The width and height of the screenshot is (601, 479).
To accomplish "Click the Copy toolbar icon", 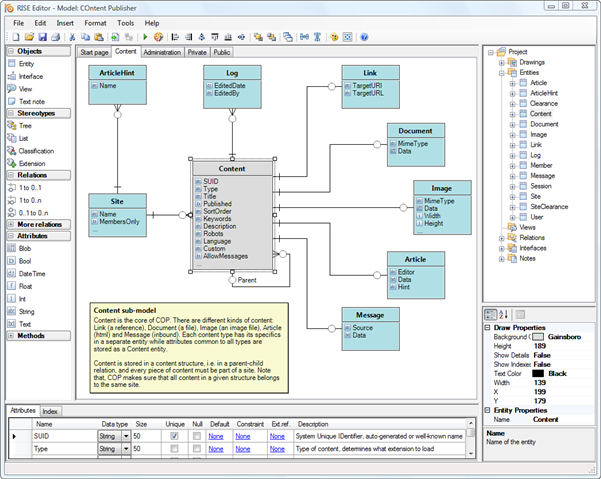I will (x=85, y=37).
